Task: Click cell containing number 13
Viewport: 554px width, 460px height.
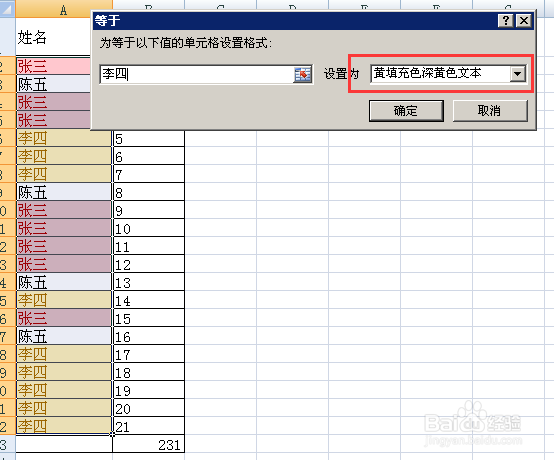Action: 148,282
